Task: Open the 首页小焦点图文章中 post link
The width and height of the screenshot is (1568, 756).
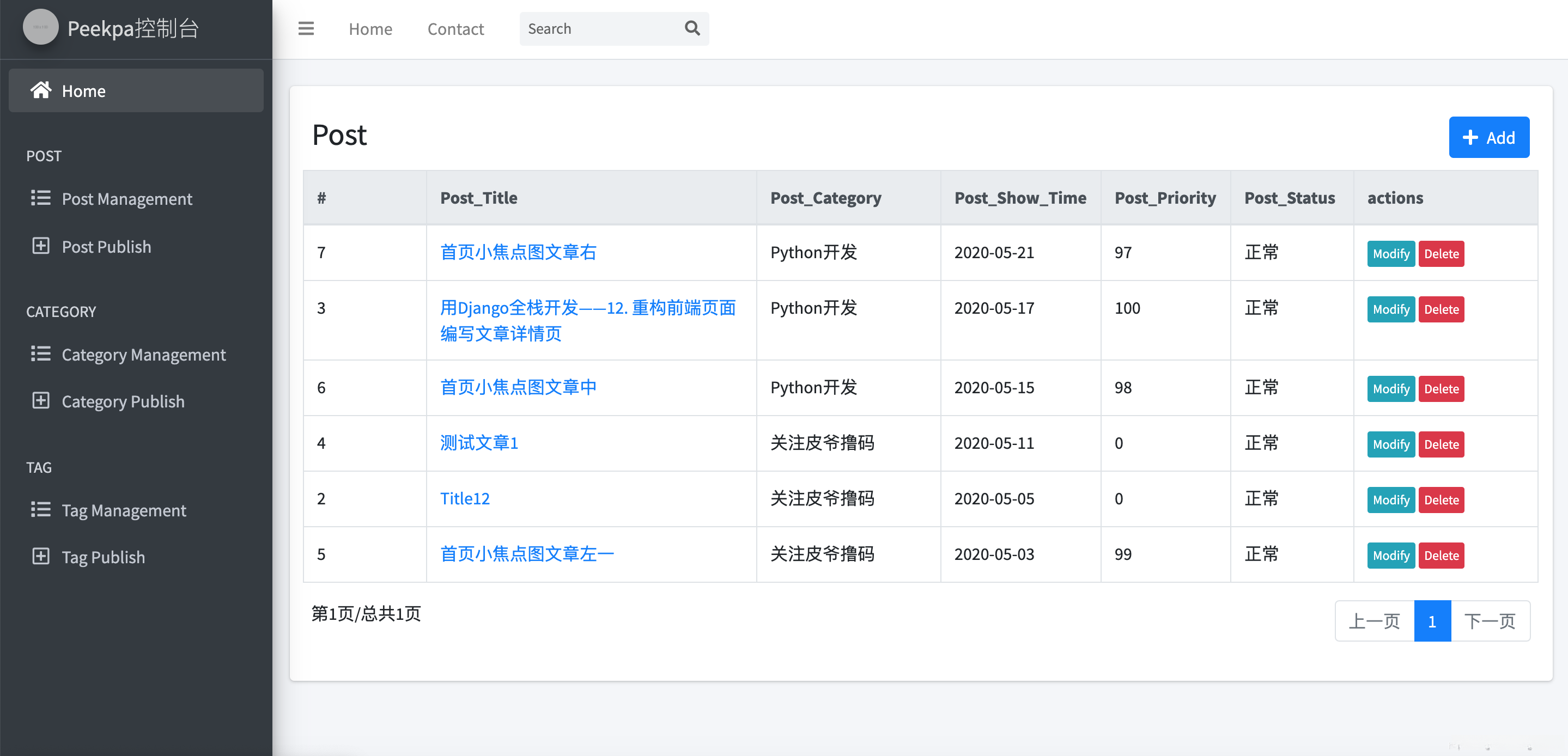Action: [x=518, y=387]
